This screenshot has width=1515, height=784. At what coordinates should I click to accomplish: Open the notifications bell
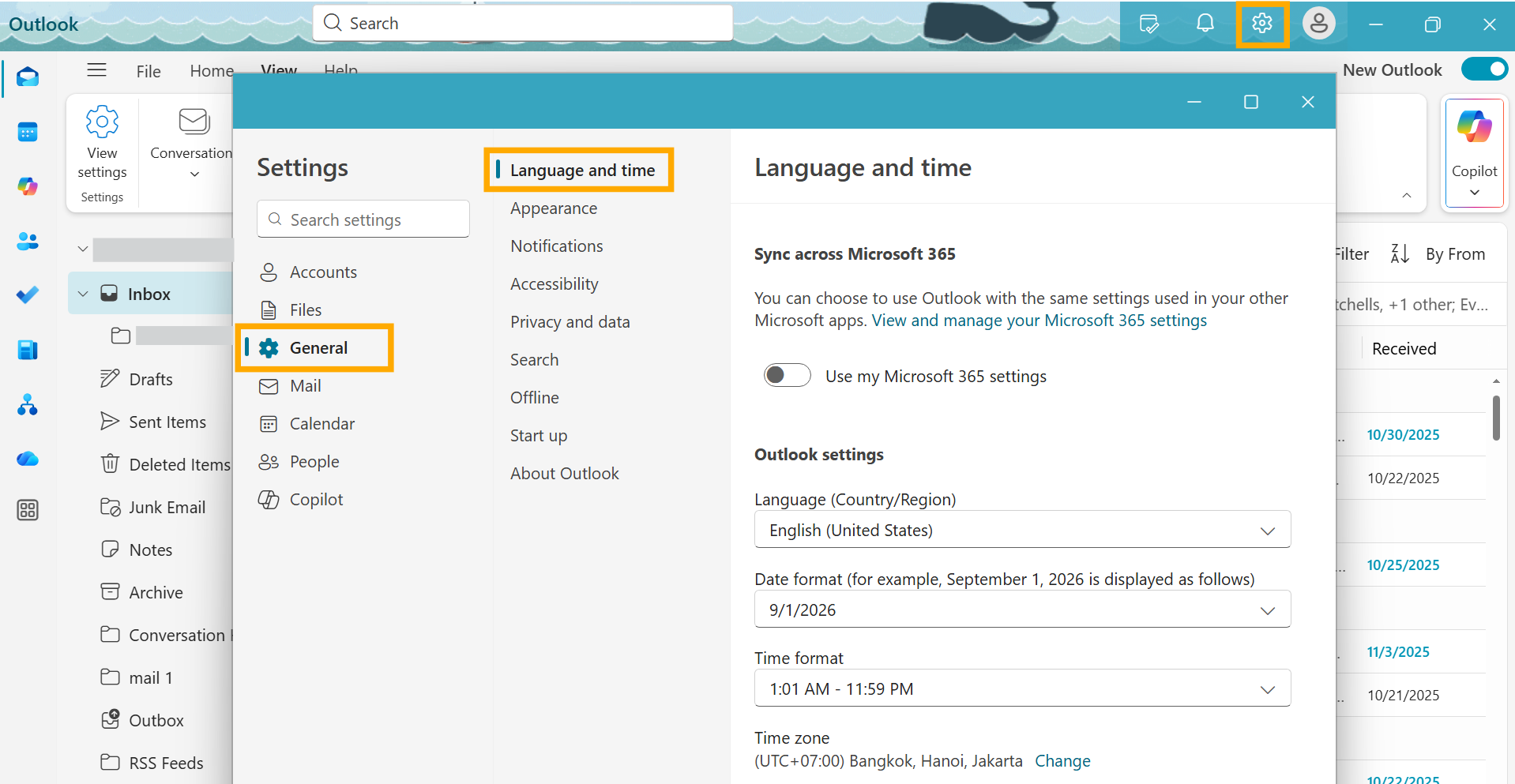[x=1205, y=24]
